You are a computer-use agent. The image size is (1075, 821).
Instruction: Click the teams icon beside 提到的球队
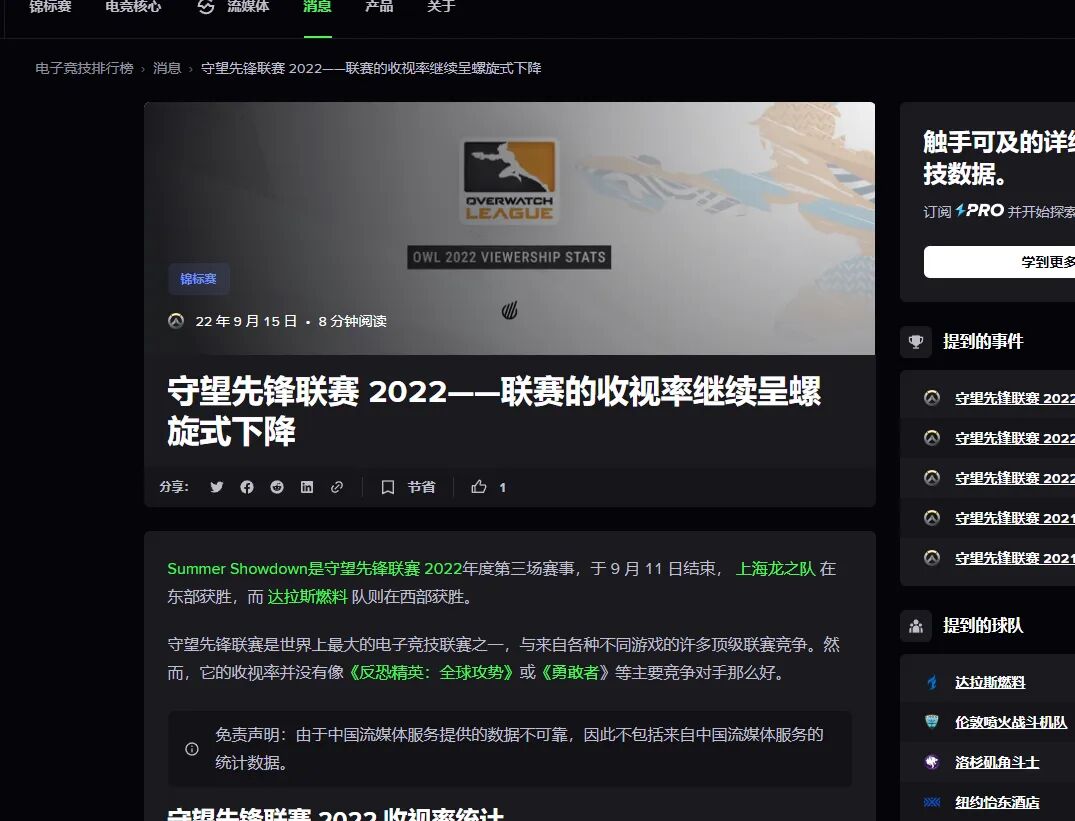pos(916,626)
